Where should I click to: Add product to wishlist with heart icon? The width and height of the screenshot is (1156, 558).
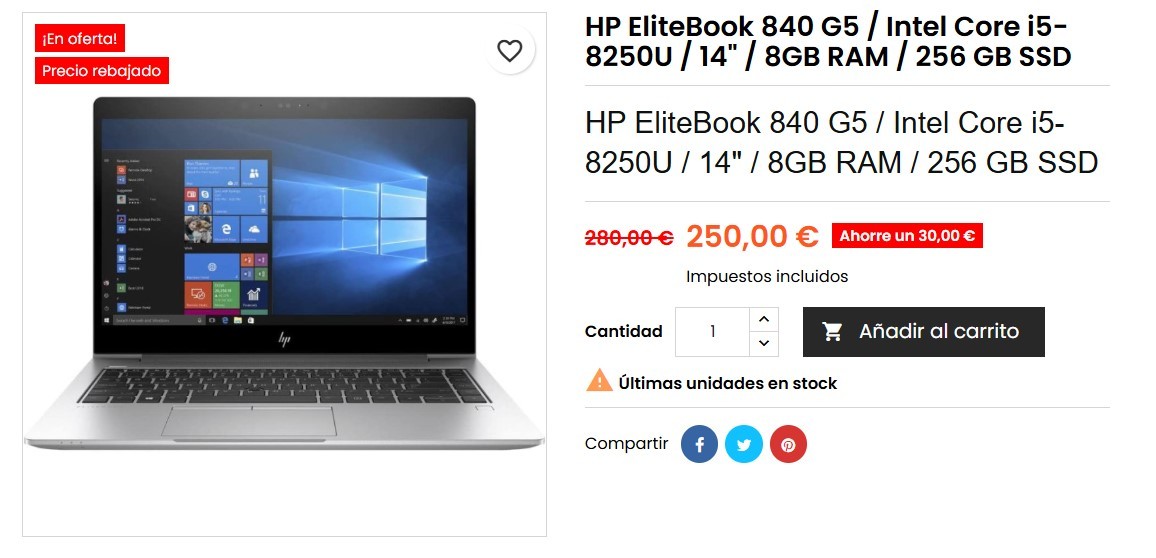coord(509,51)
